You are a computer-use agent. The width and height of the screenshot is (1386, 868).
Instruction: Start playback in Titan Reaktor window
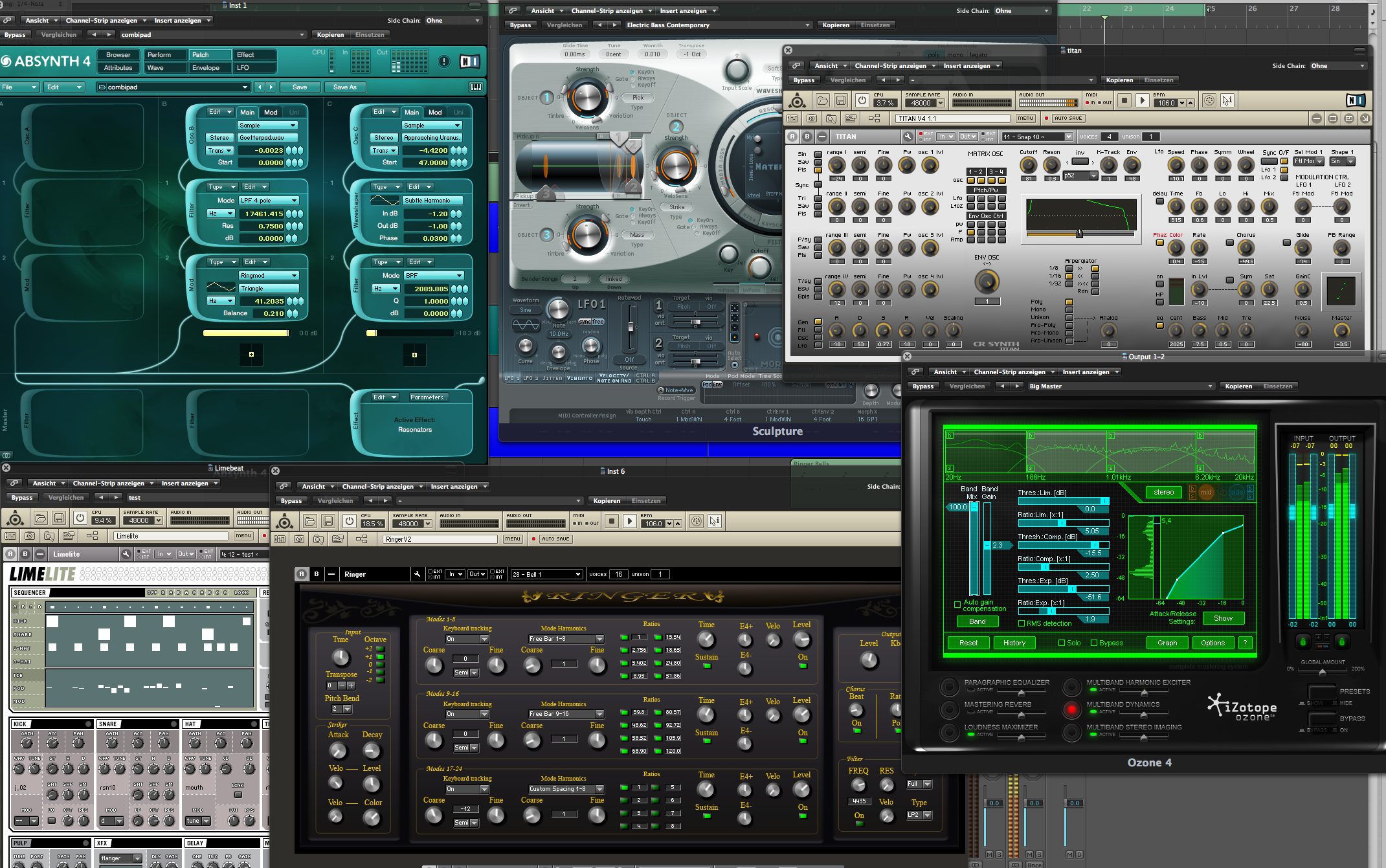tap(1143, 101)
